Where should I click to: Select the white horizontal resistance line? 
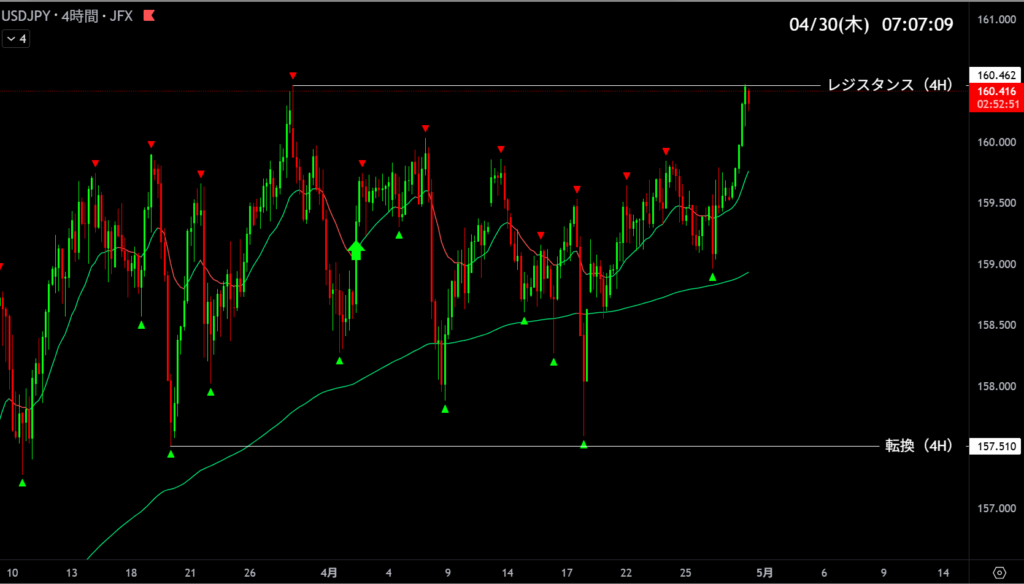tap(550, 86)
